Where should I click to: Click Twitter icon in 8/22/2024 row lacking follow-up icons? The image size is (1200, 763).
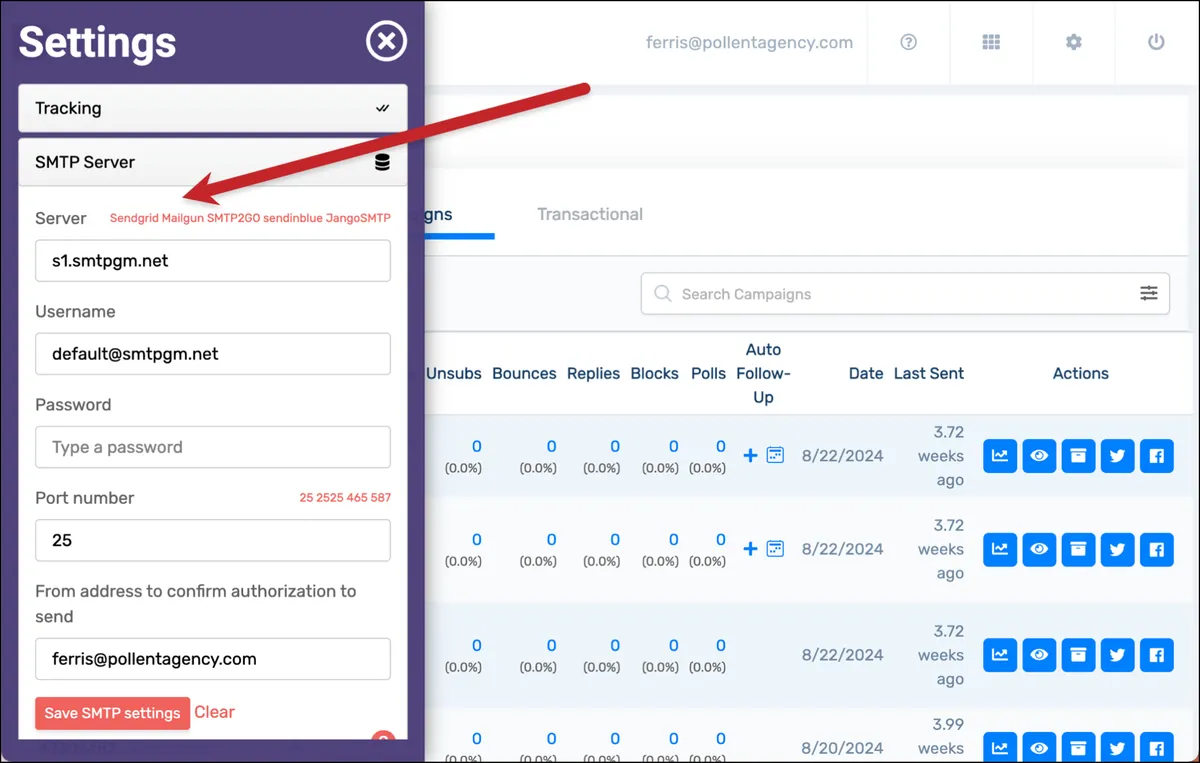pos(1117,655)
